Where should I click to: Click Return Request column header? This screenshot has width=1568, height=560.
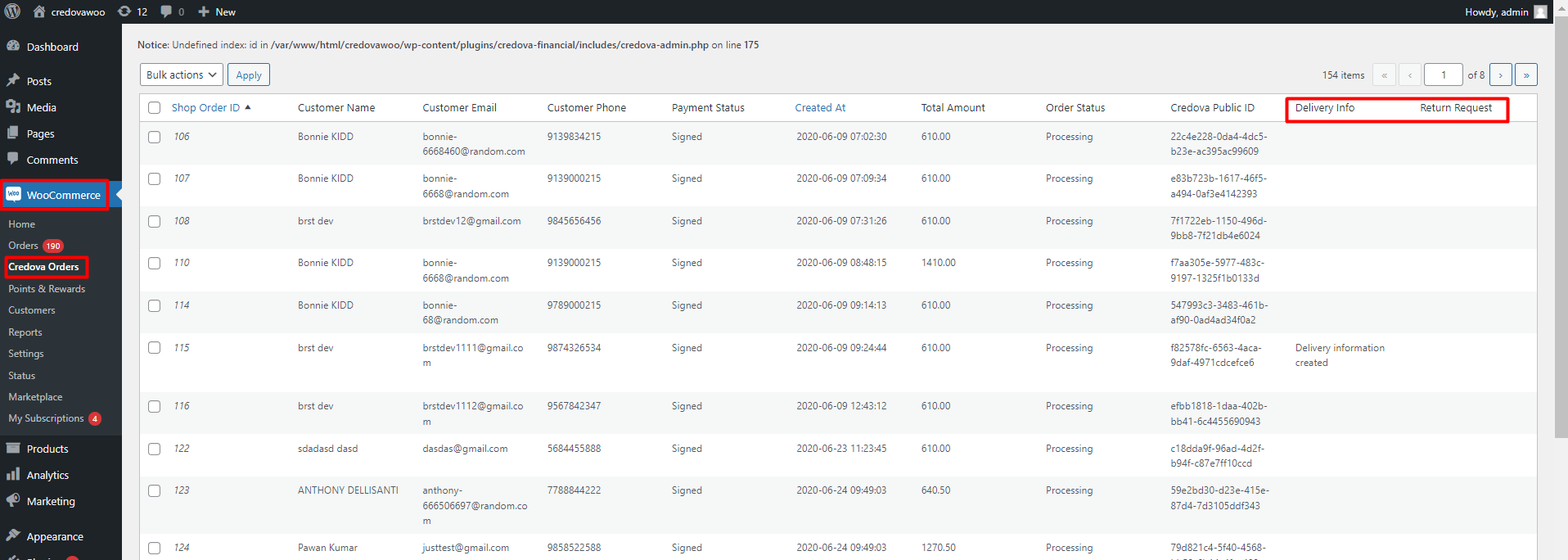pos(1455,107)
